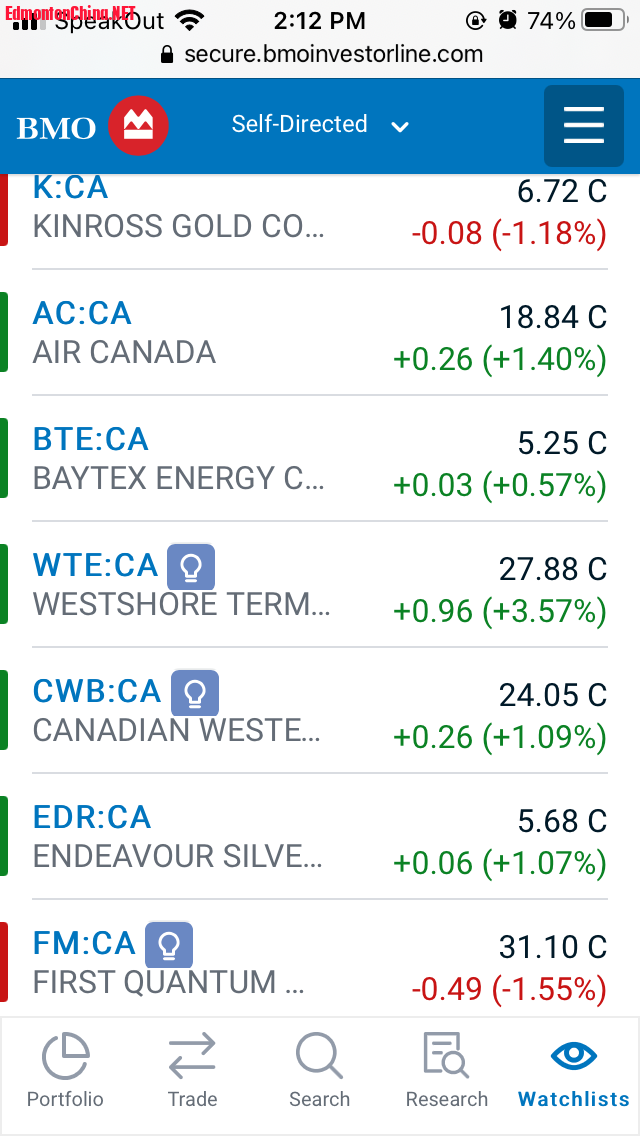Open the Search magnifier tab

point(319,1070)
